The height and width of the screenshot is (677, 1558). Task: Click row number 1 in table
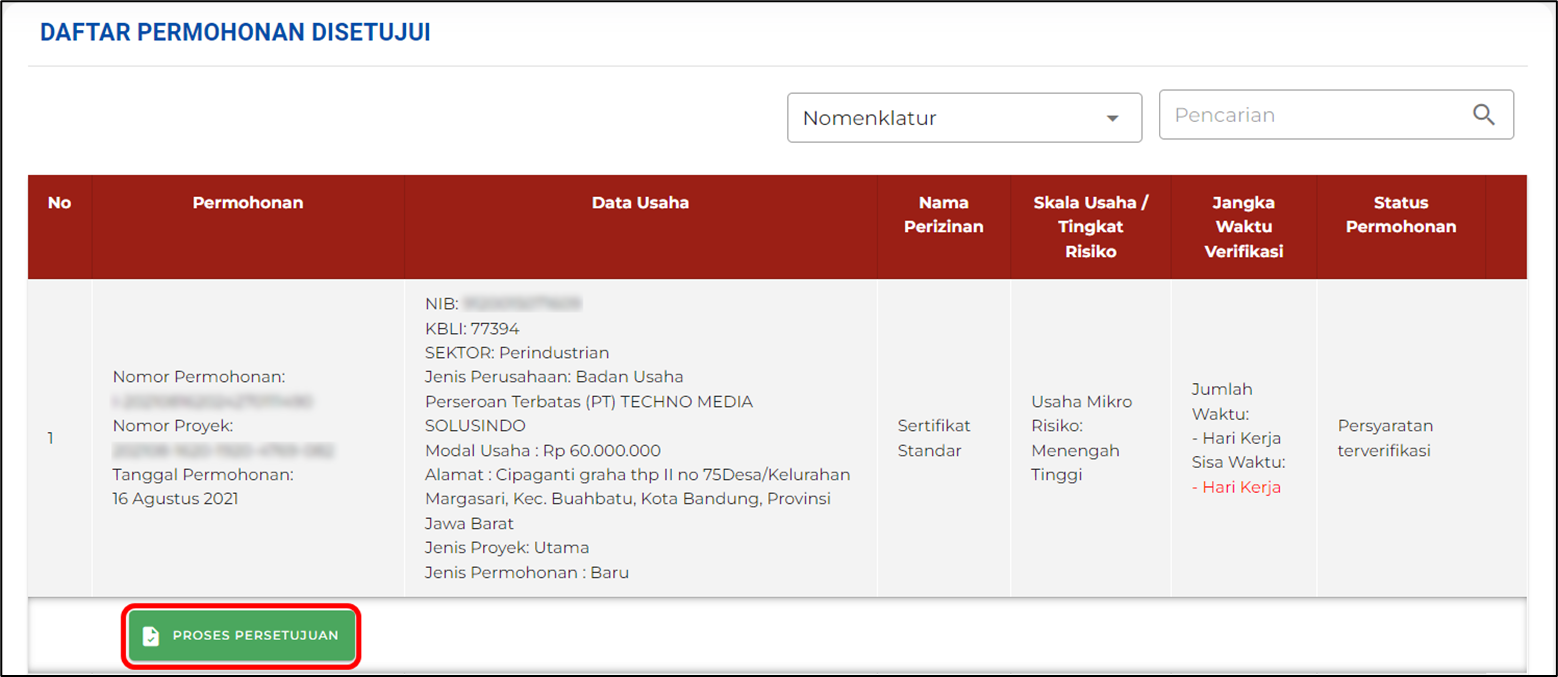click(51, 438)
